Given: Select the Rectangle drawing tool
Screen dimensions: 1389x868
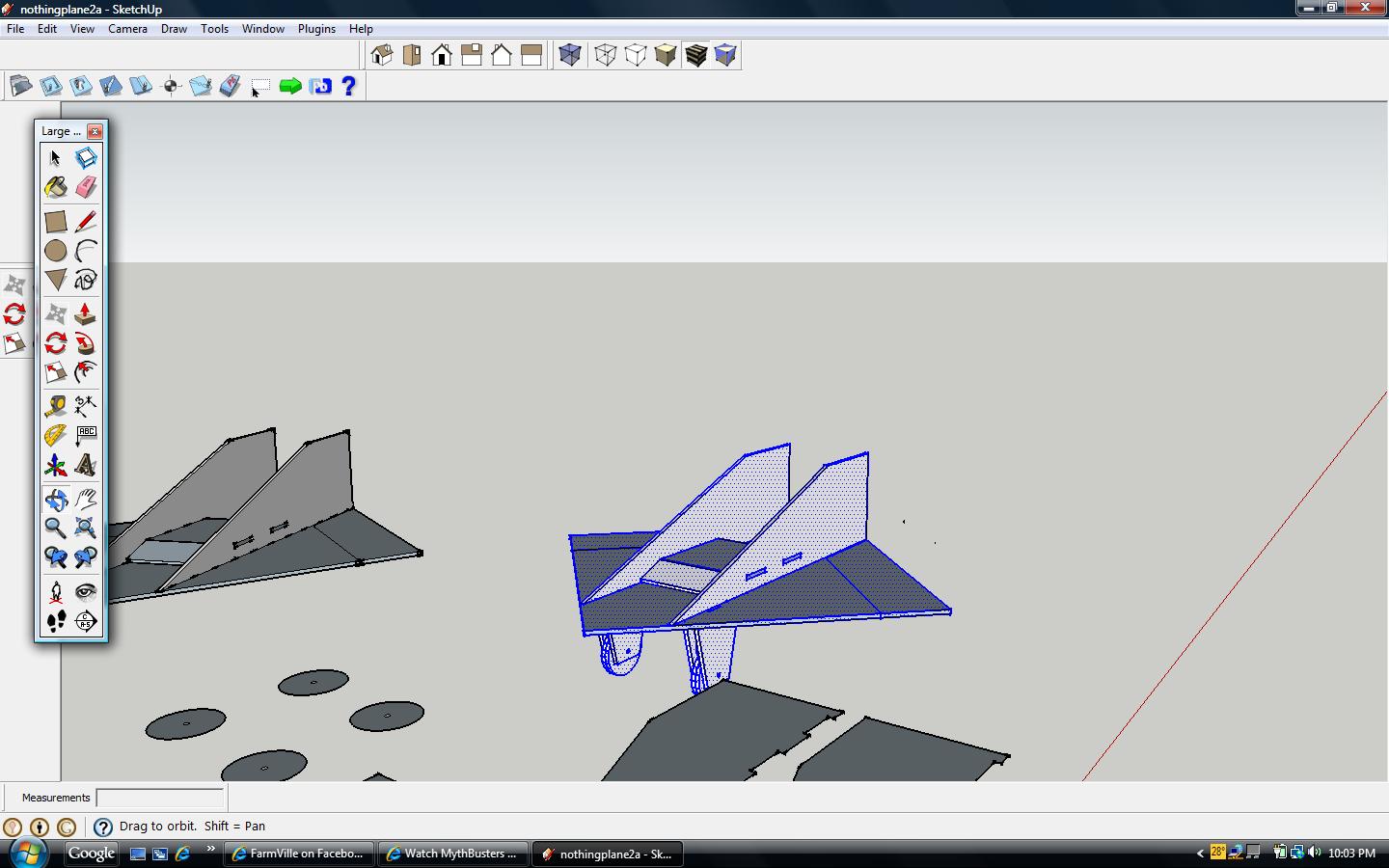Looking at the screenshot, I should [56, 222].
